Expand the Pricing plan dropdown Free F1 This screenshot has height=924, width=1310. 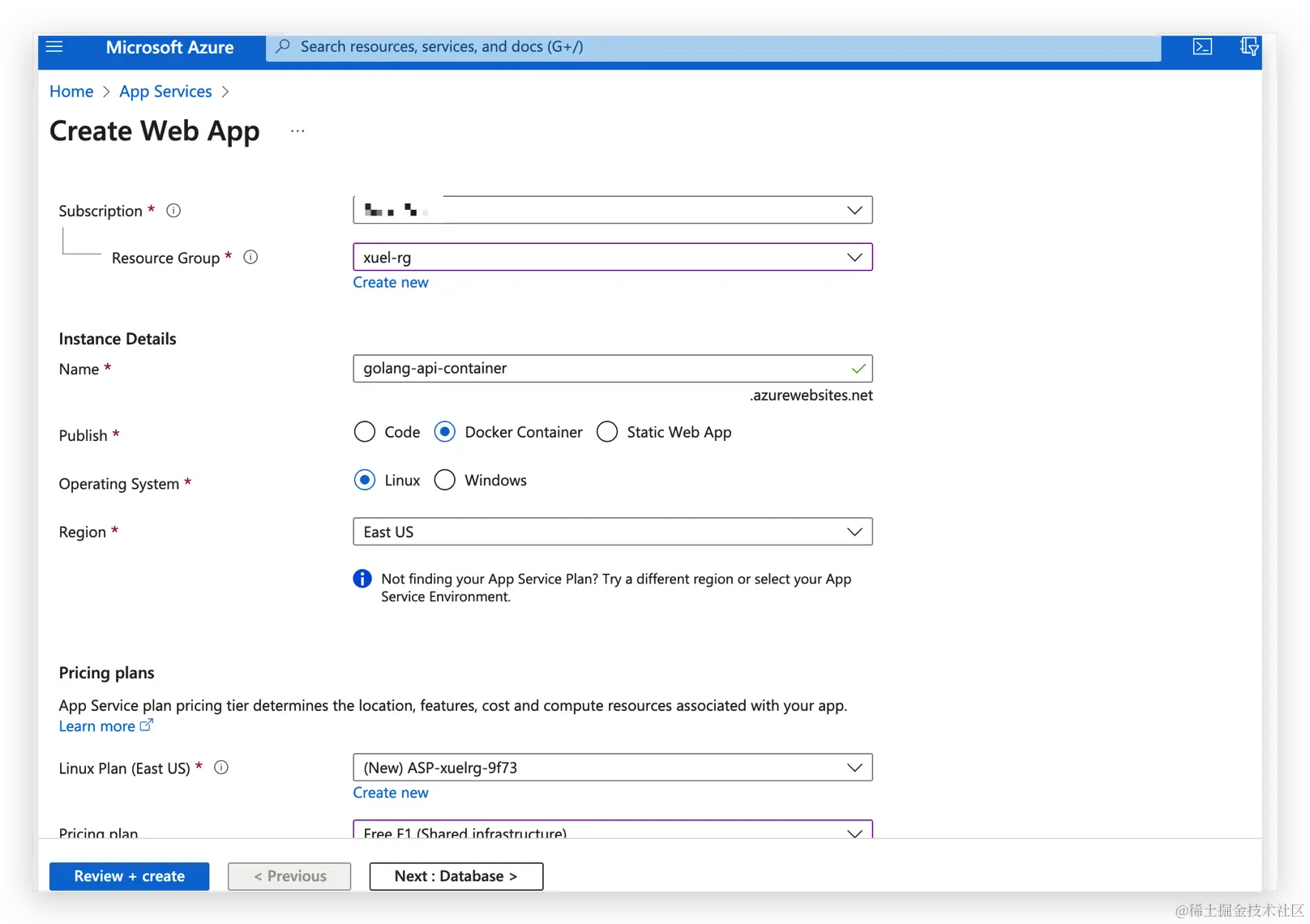coord(613,830)
